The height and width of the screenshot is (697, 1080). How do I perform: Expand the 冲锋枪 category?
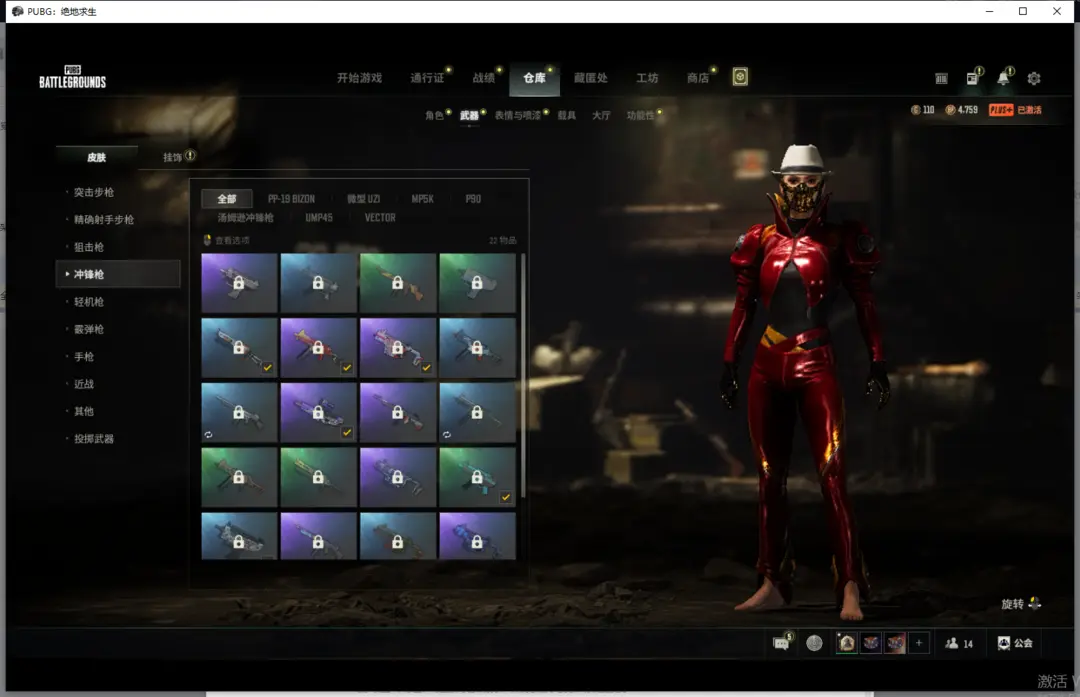118,274
